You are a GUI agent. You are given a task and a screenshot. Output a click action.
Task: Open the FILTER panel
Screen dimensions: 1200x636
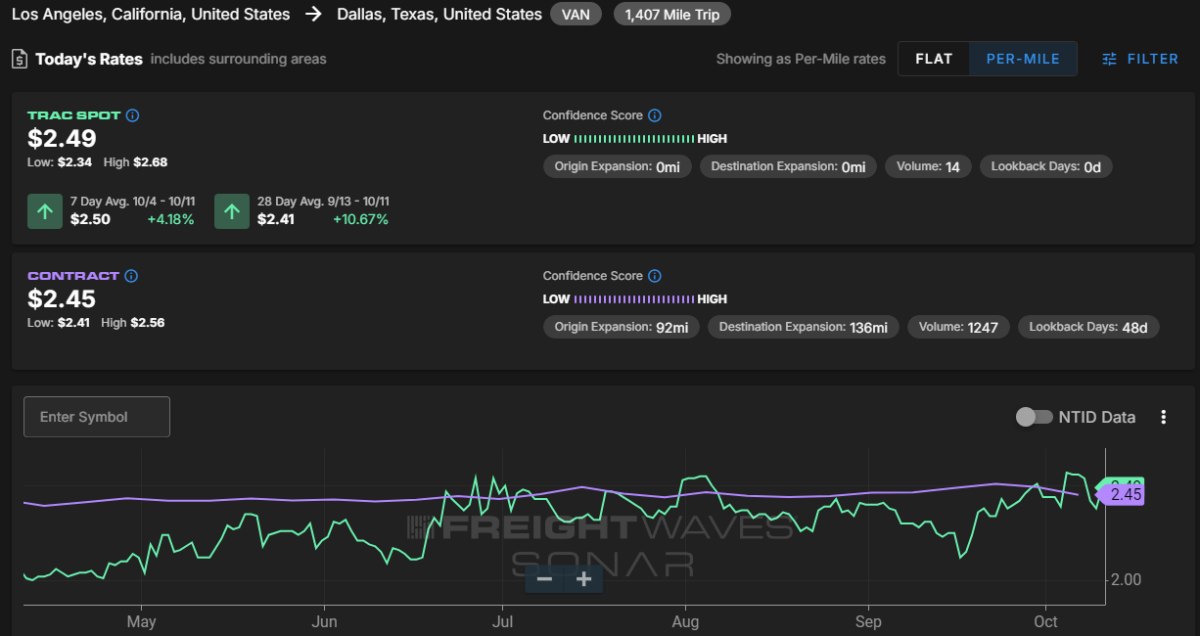pos(1140,59)
